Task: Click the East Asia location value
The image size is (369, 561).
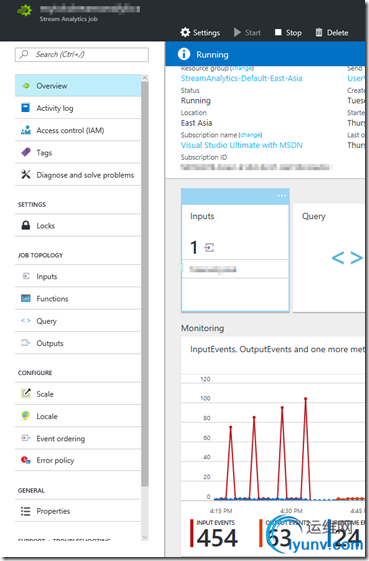Action: (196, 123)
